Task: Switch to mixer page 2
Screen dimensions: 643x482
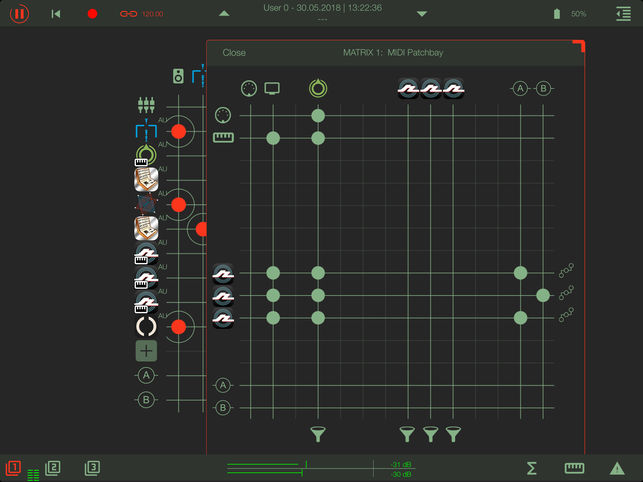Action: click(x=53, y=467)
